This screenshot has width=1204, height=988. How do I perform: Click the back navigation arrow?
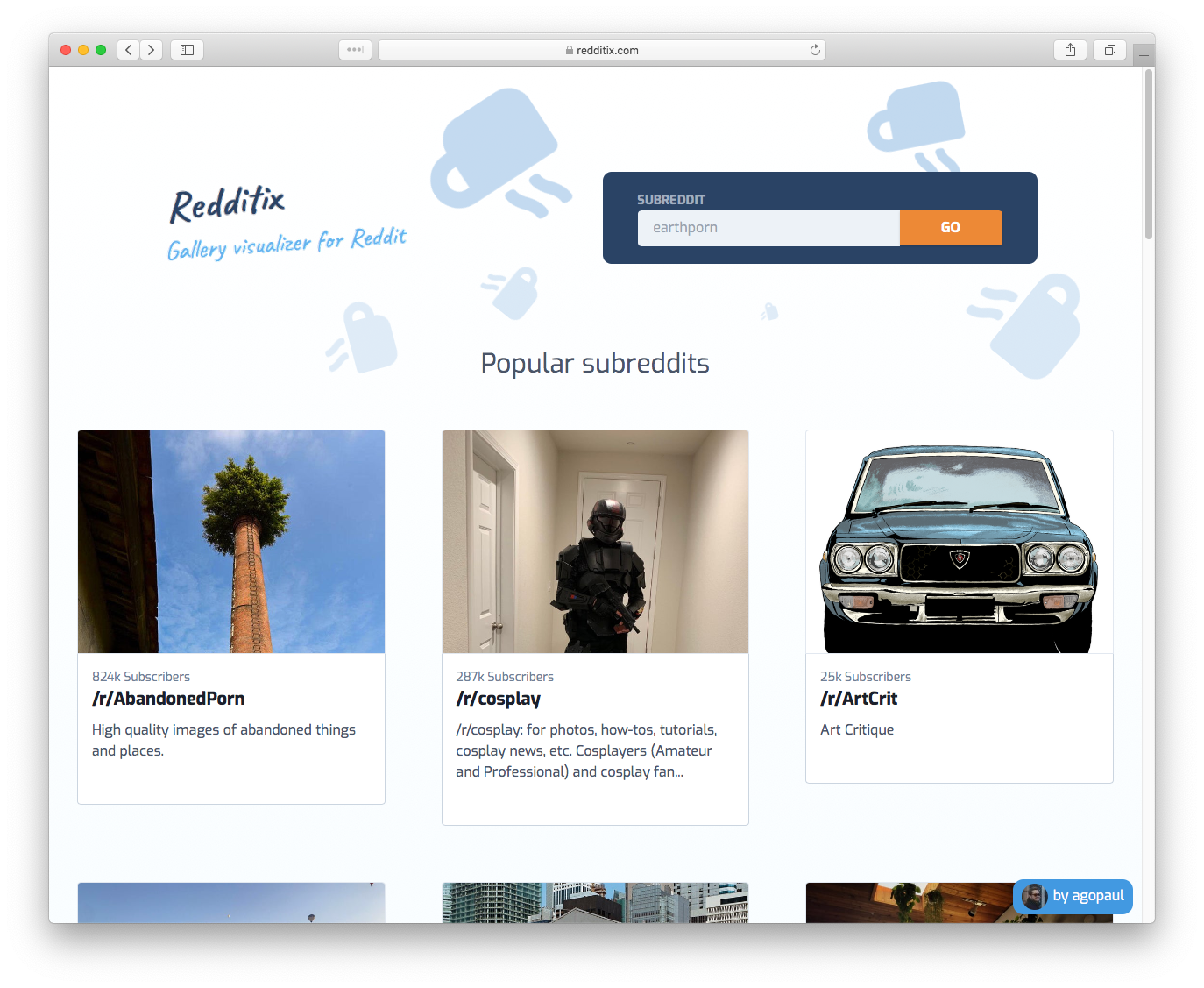[x=128, y=50]
